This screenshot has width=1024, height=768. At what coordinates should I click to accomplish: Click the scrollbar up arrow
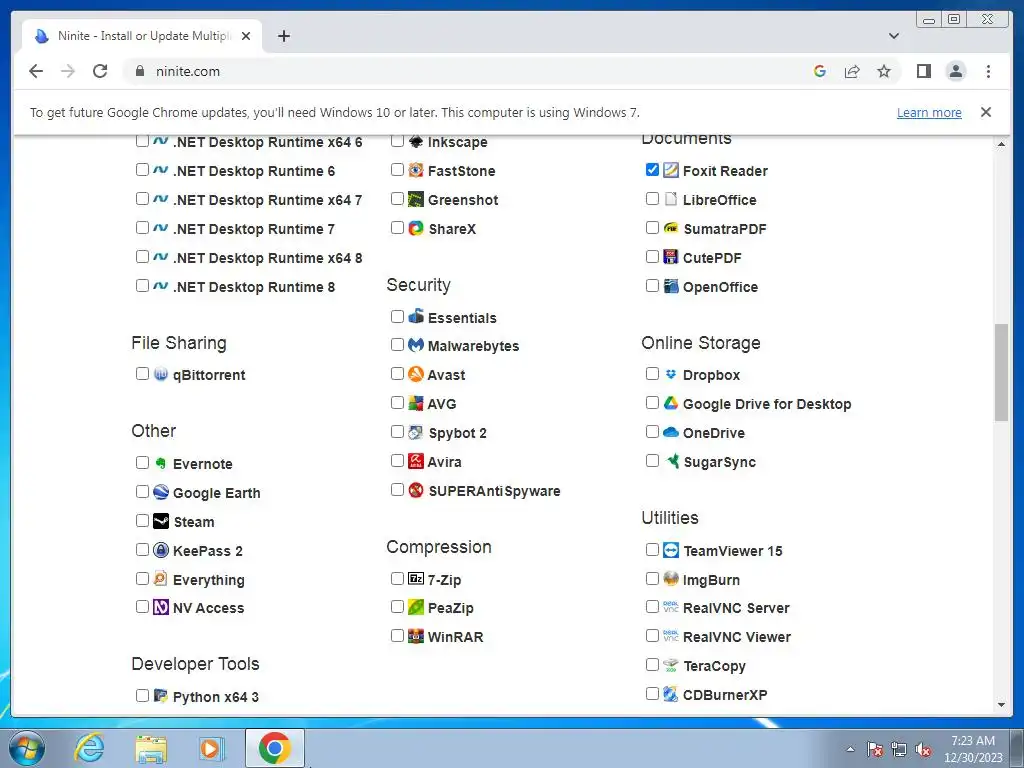[1001, 144]
